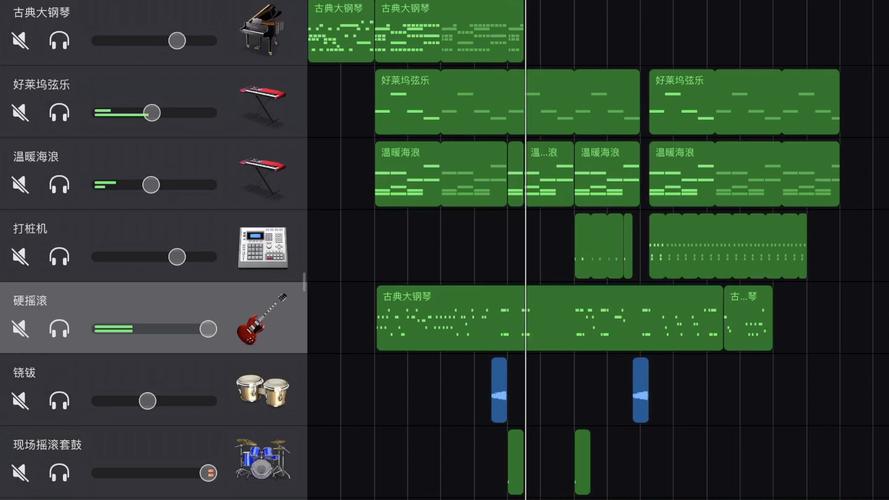
Task: Click the 铙钹 bongo drums icon
Action: [x=262, y=391]
